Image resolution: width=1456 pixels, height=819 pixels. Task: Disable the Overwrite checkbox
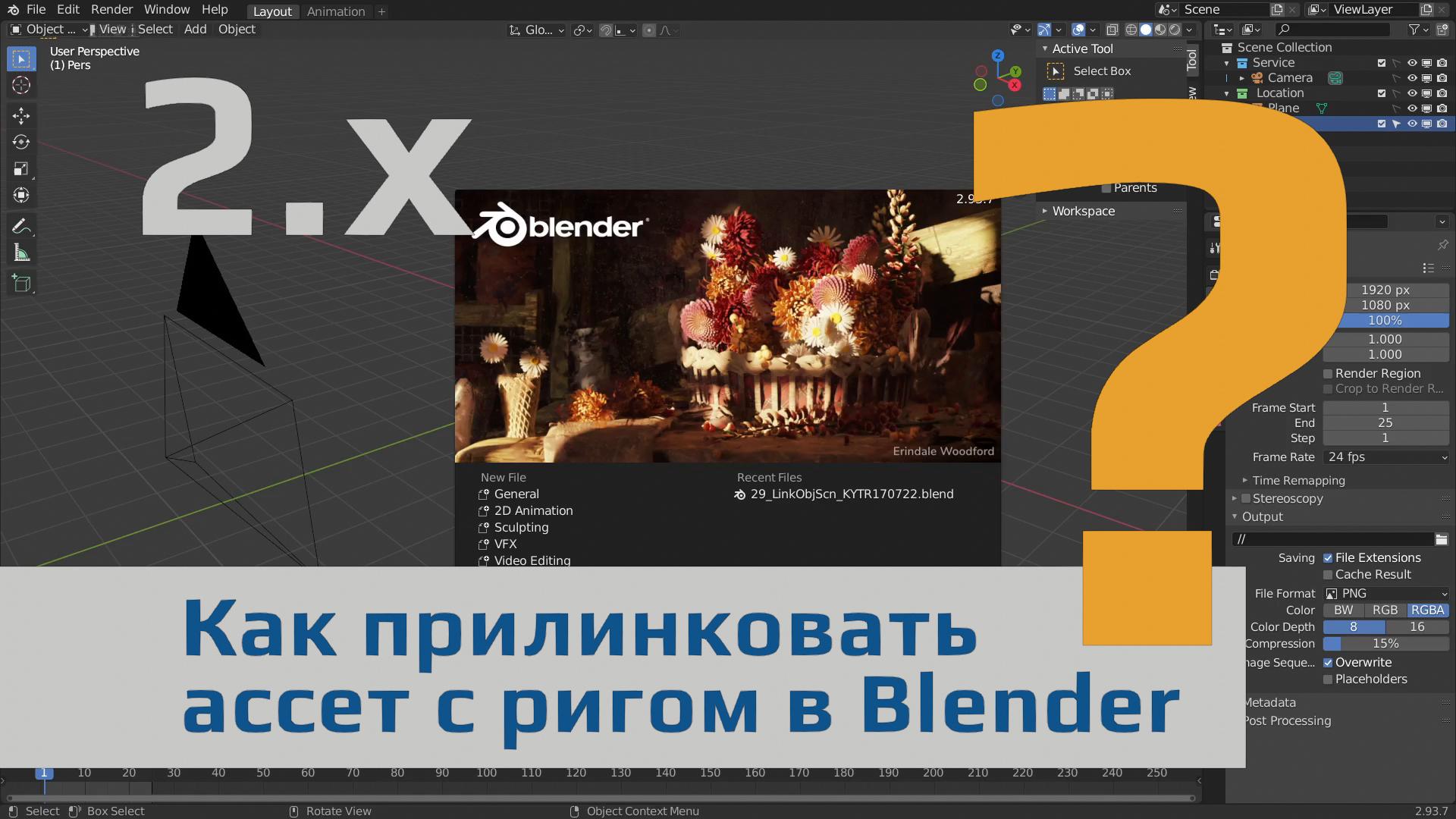[x=1328, y=663]
